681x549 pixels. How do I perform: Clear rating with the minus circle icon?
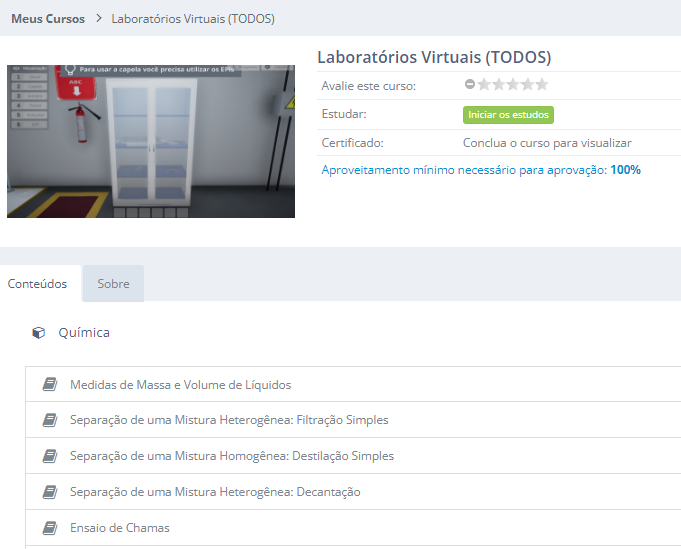[469, 84]
